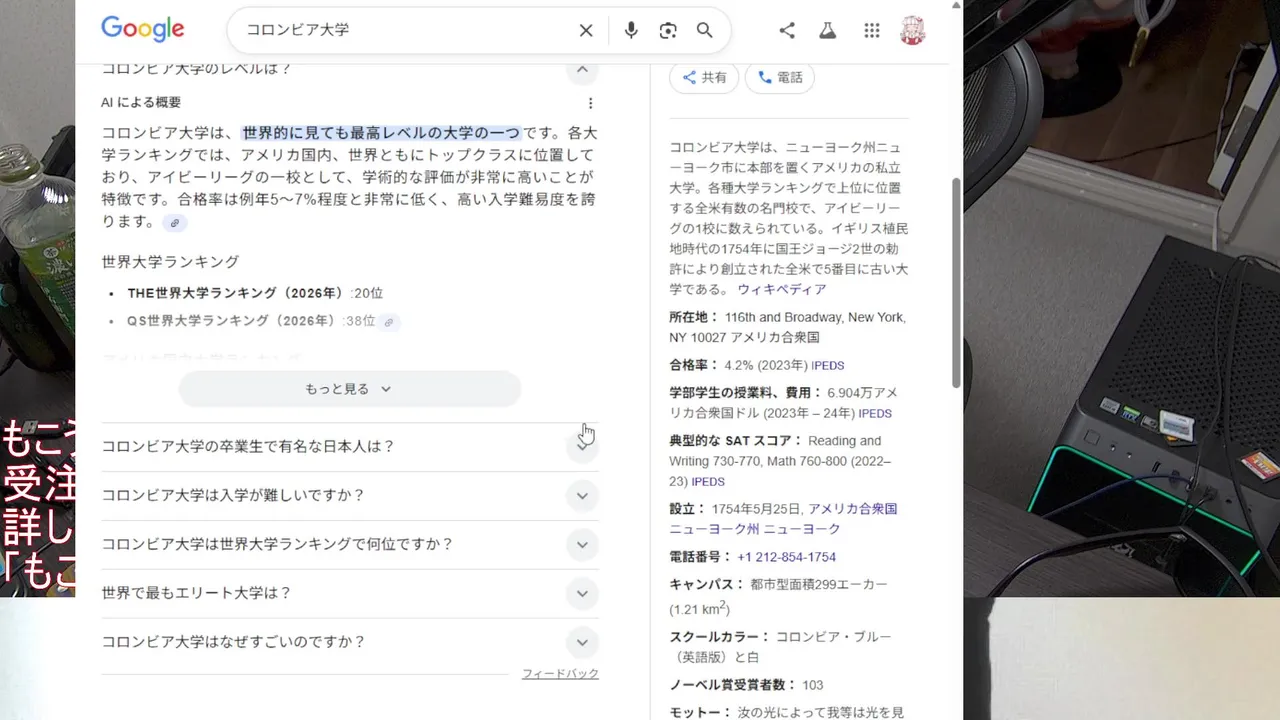Image resolution: width=1280 pixels, height=720 pixels.
Task: Click the スクールカラー label in panel
Action: pos(719,637)
